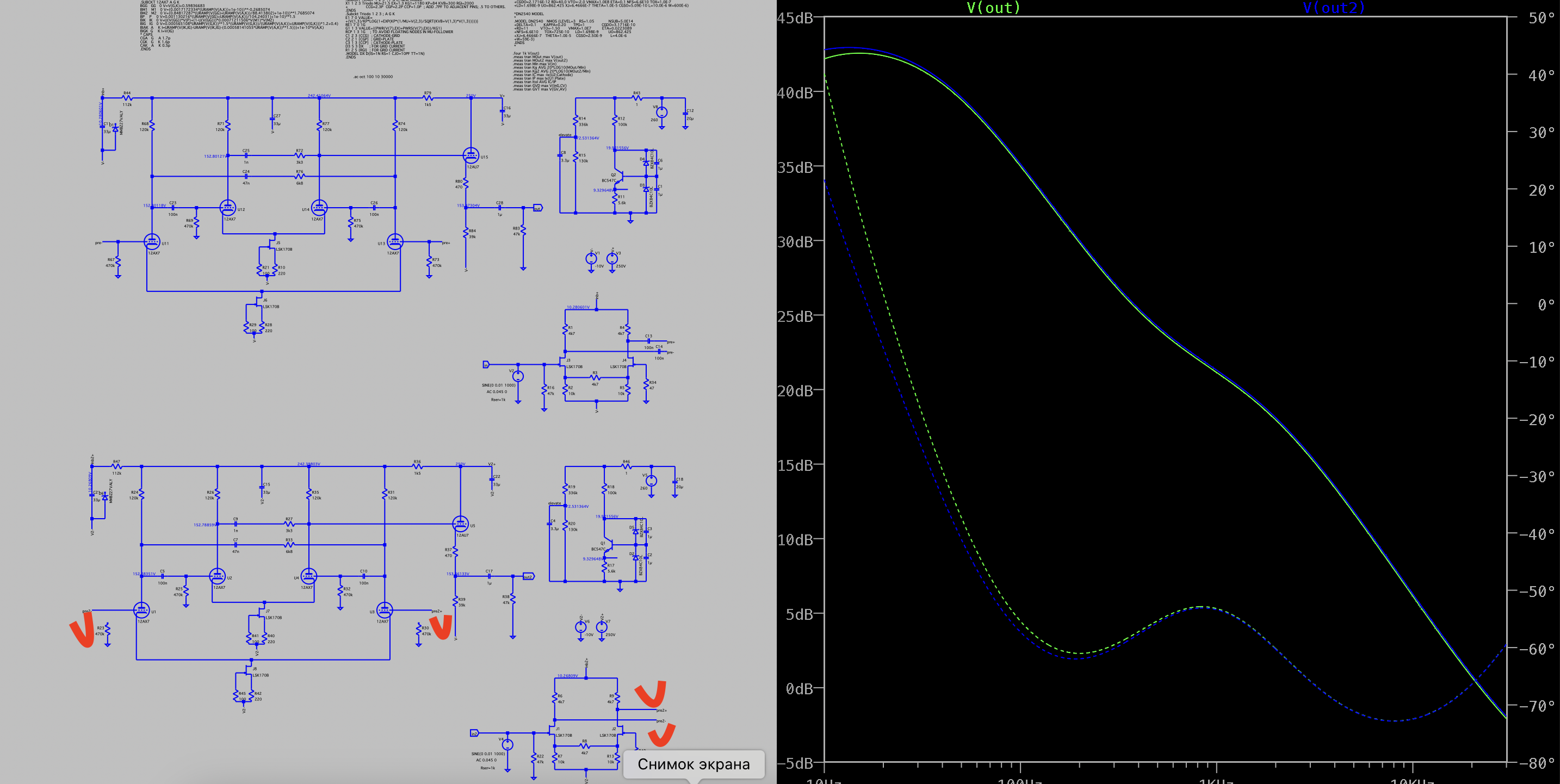Click the V(out) trace label

coord(993,8)
